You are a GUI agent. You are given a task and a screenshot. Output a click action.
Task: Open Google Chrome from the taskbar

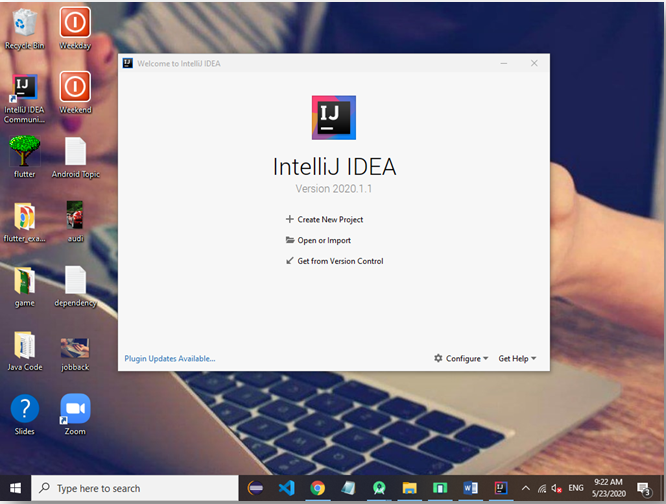(317, 488)
